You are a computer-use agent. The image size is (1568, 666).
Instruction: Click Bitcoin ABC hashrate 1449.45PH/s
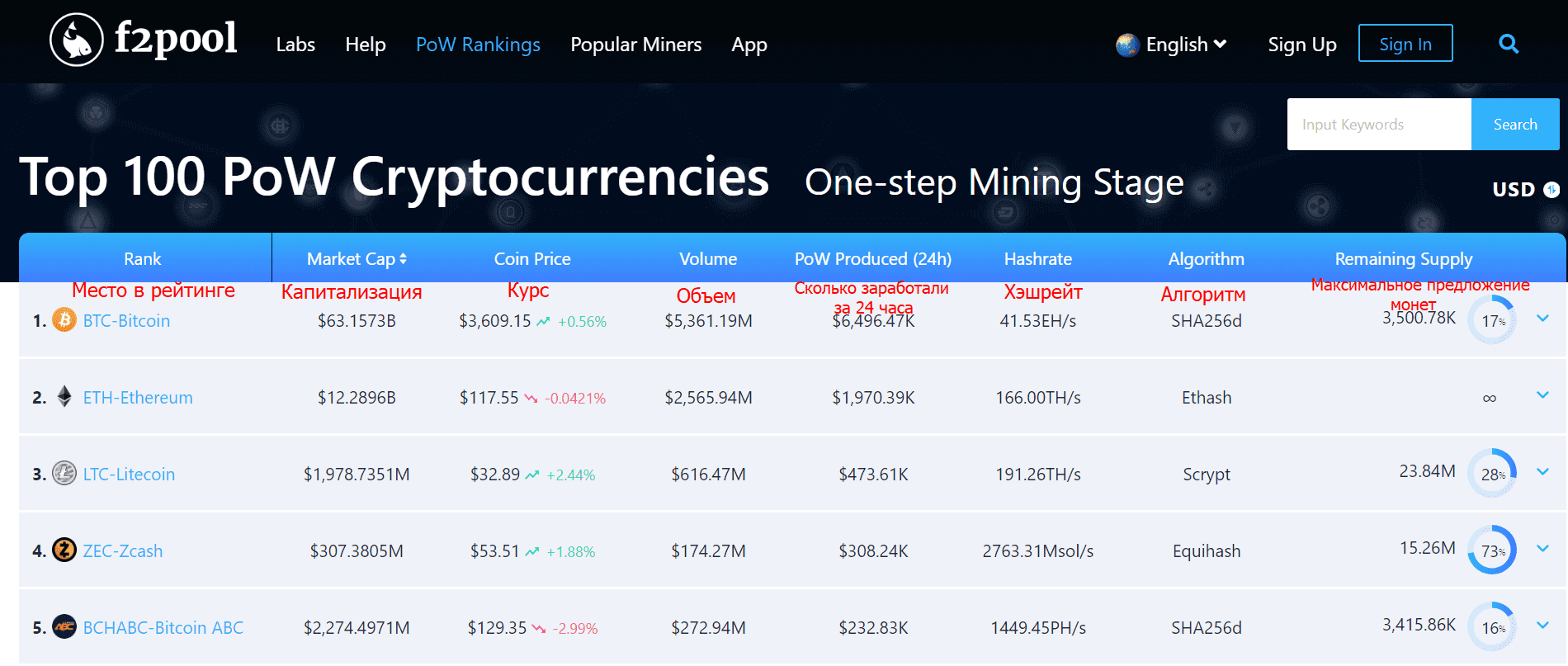(1038, 627)
